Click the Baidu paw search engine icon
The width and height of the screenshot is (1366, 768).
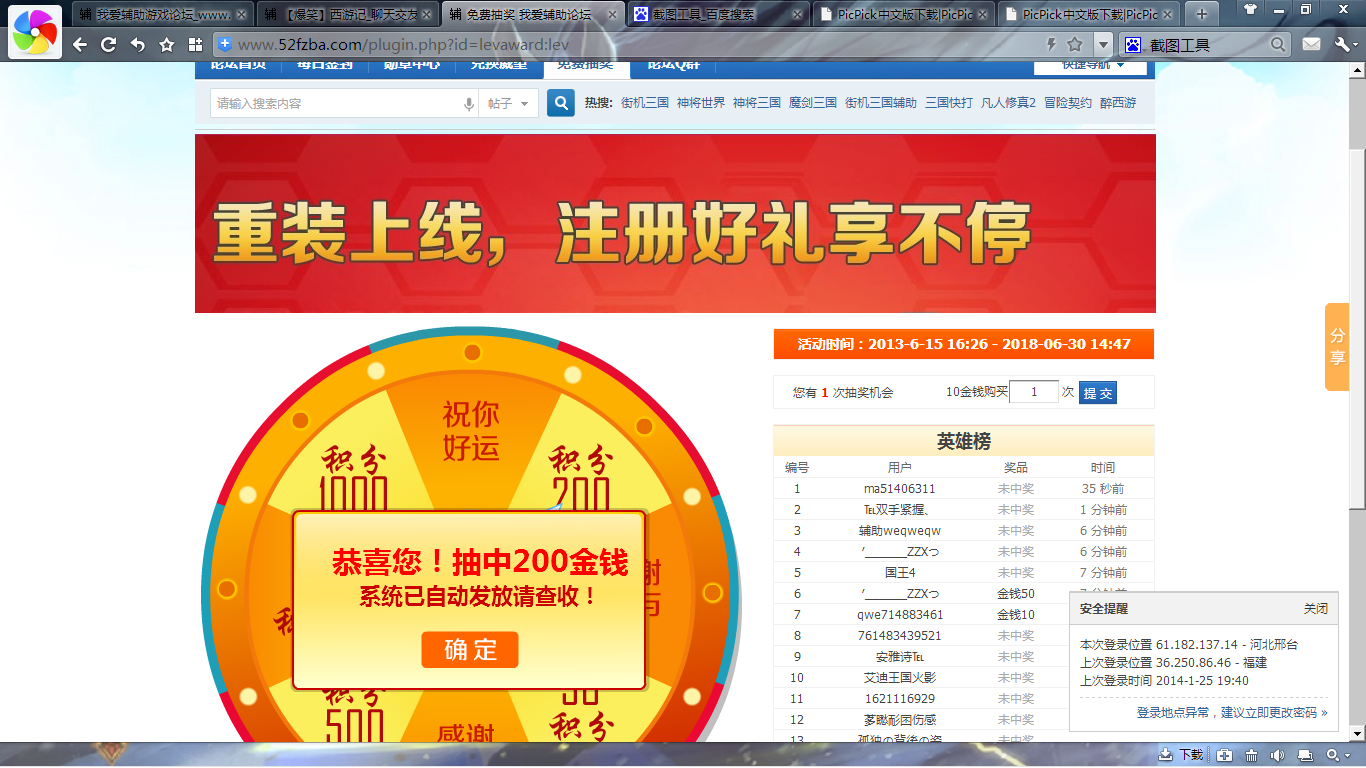[1133, 45]
